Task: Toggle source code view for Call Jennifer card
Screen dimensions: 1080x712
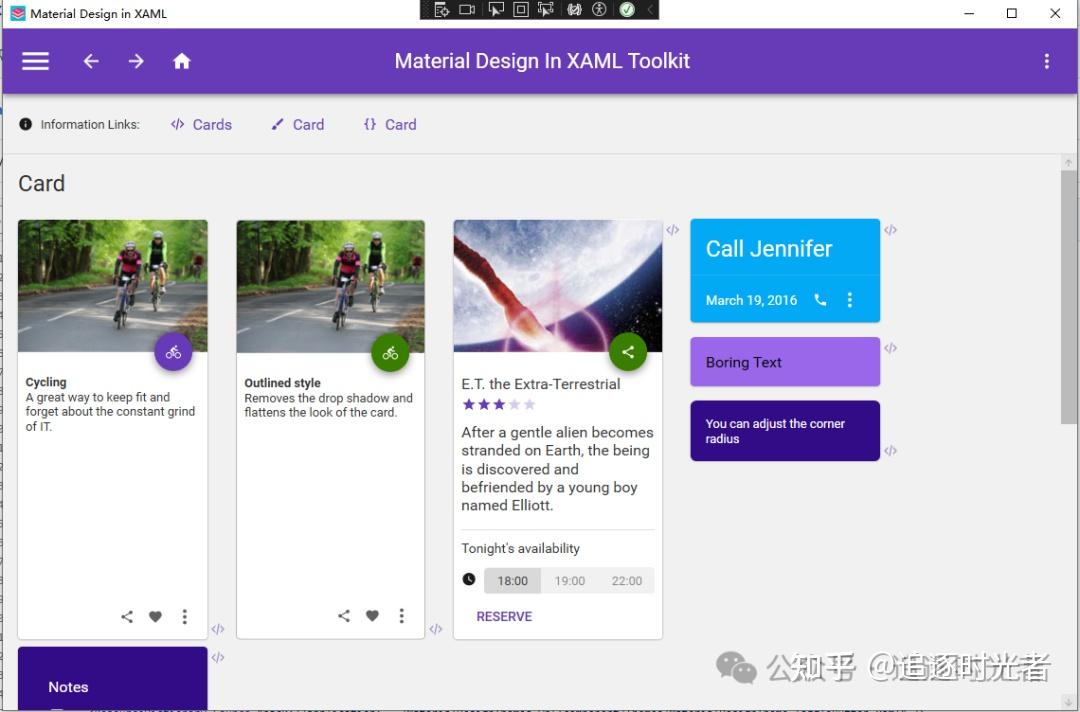Action: [x=891, y=229]
